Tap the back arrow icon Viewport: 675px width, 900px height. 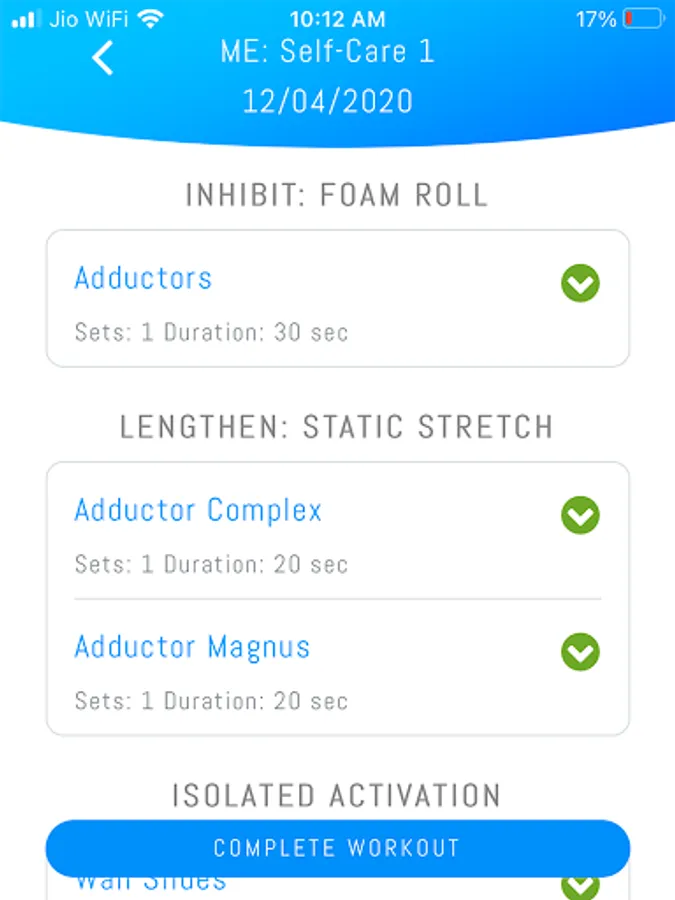pyautogui.click(x=103, y=58)
